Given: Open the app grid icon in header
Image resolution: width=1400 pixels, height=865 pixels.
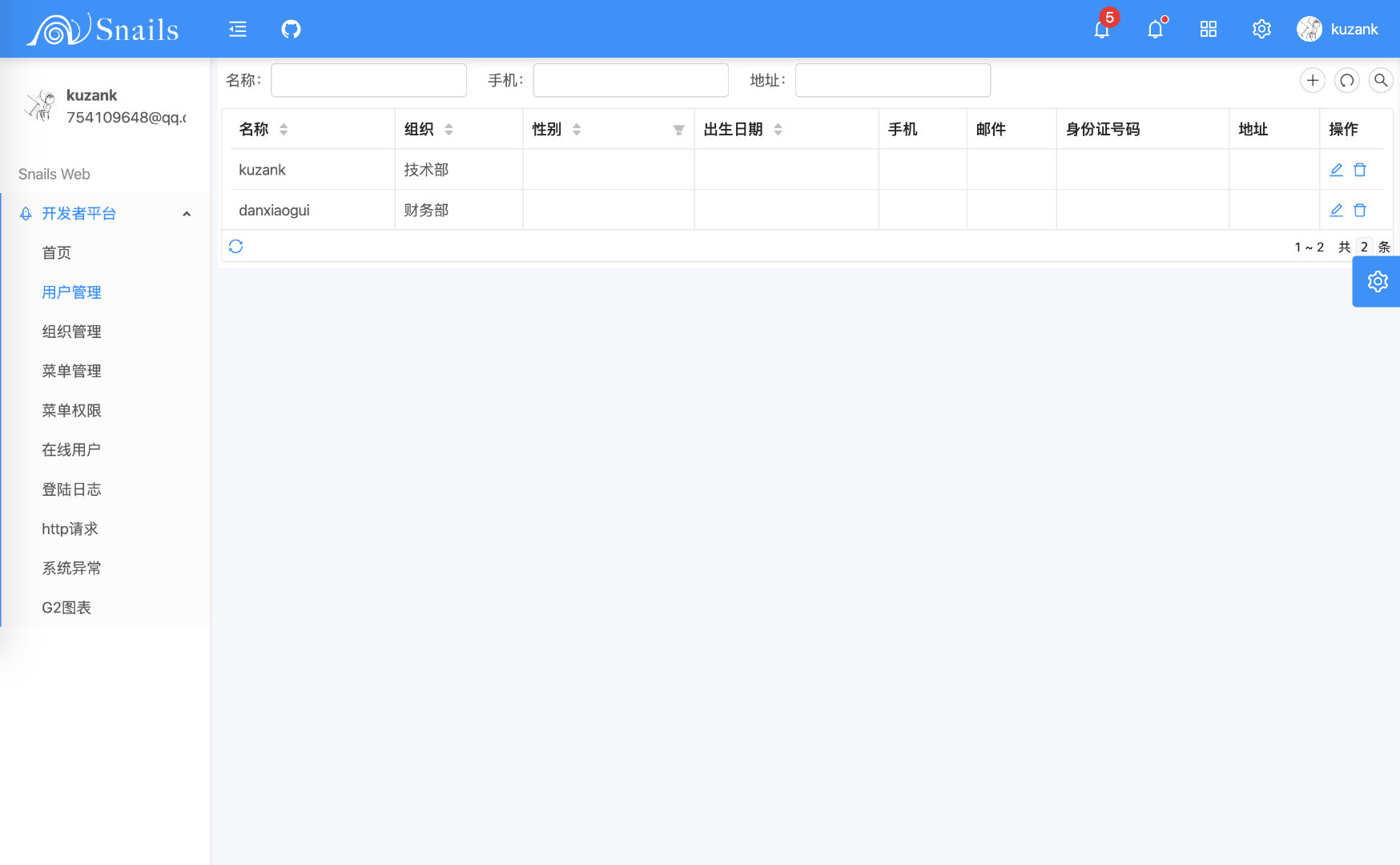Looking at the screenshot, I should pos(1209,30).
